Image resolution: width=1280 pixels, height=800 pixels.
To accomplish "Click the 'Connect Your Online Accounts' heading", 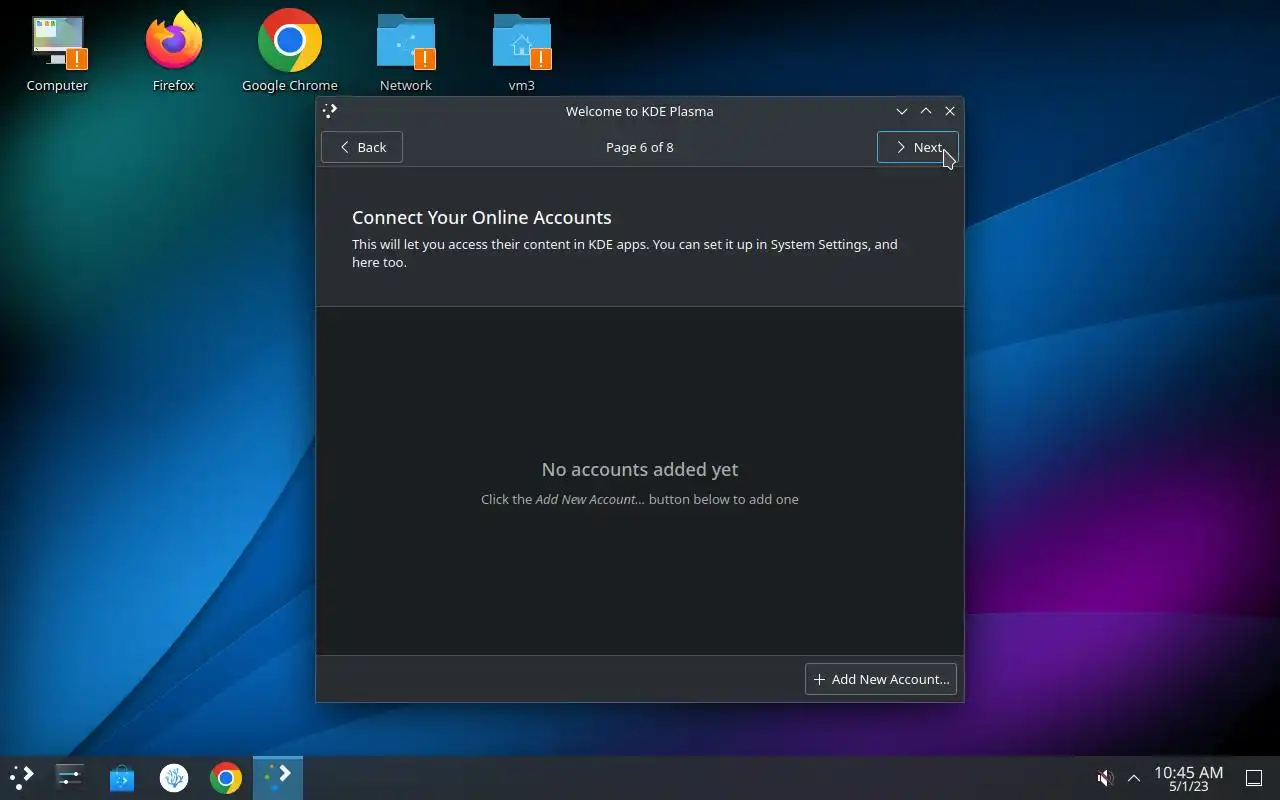I will (x=481, y=217).
